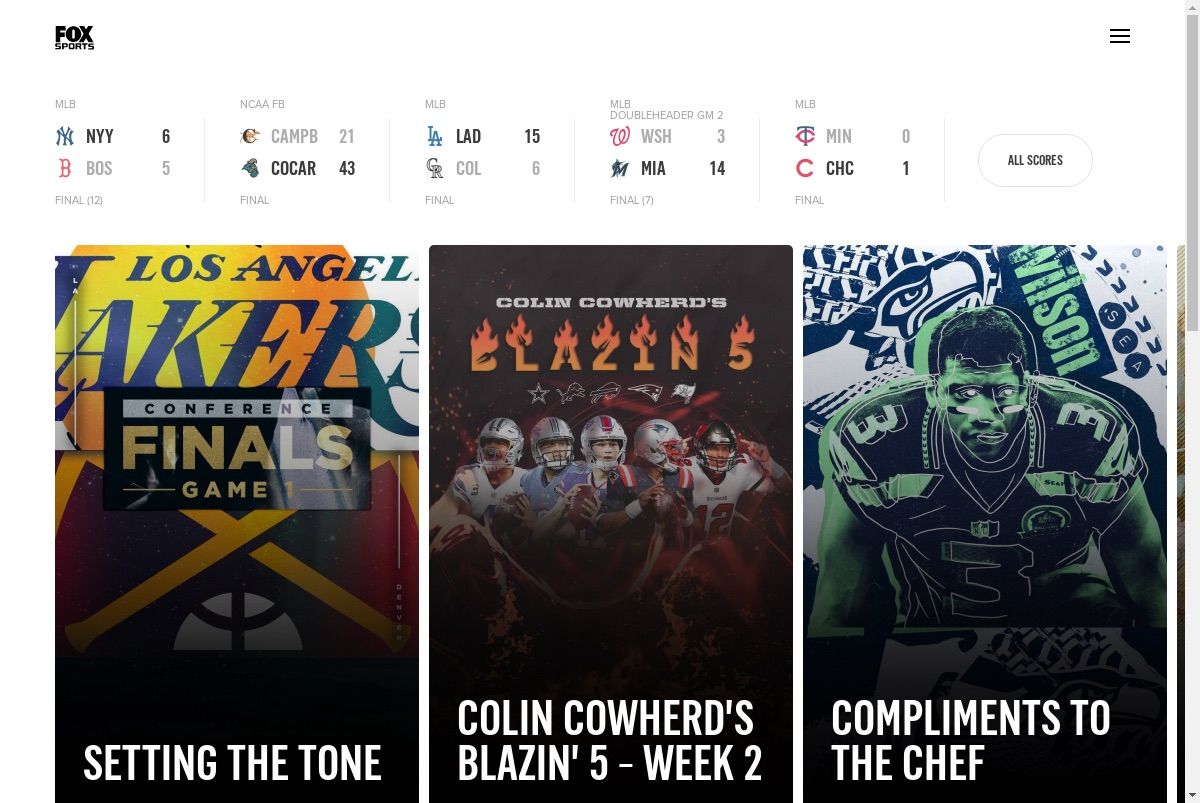Click the Yankees team logo
This screenshot has width=1200, height=803.
tap(65, 136)
